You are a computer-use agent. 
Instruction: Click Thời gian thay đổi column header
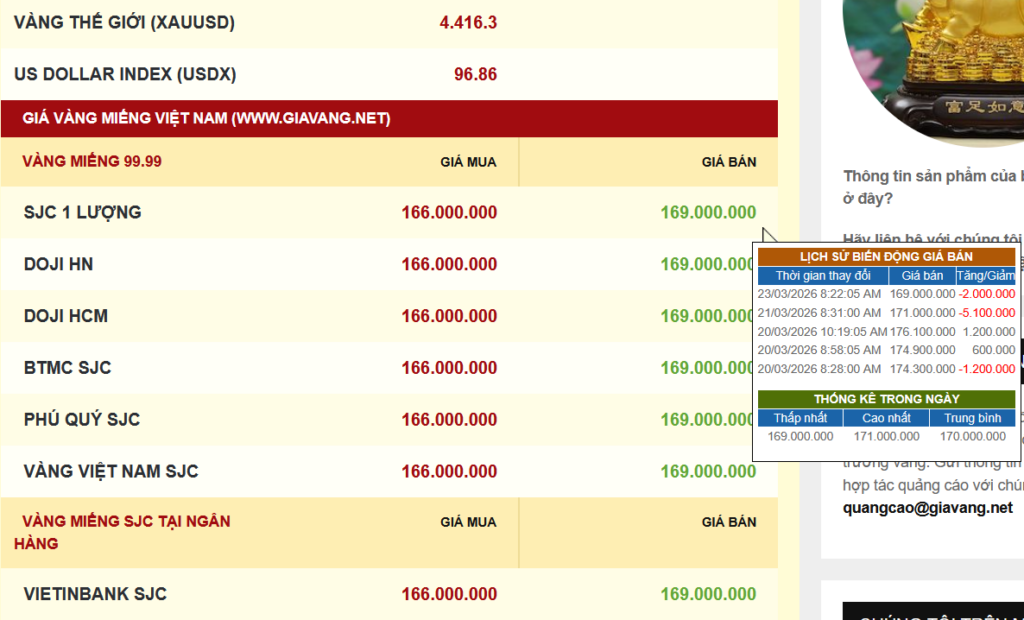coord(822,275)
